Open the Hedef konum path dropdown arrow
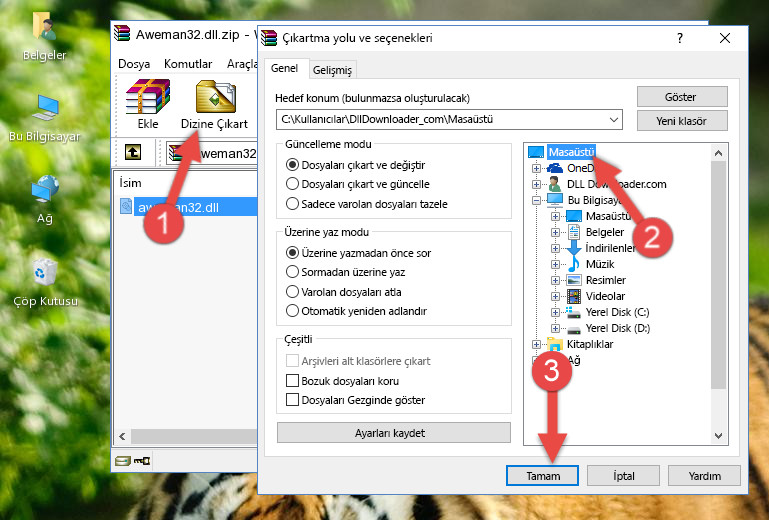The image size is (769, 520). coord(614,119)
